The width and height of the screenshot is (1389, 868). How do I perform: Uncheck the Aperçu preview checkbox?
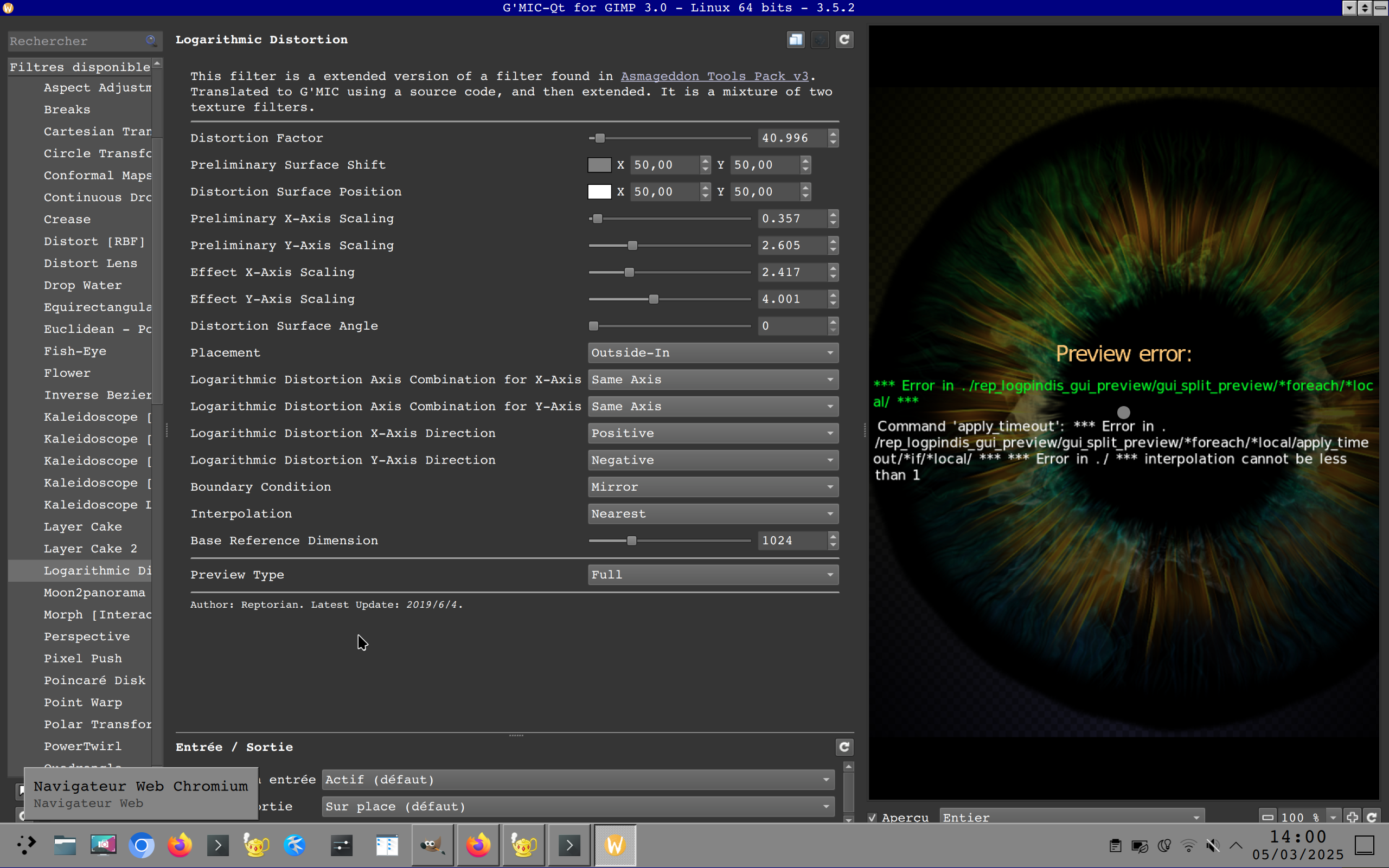[x=872, y=818]
